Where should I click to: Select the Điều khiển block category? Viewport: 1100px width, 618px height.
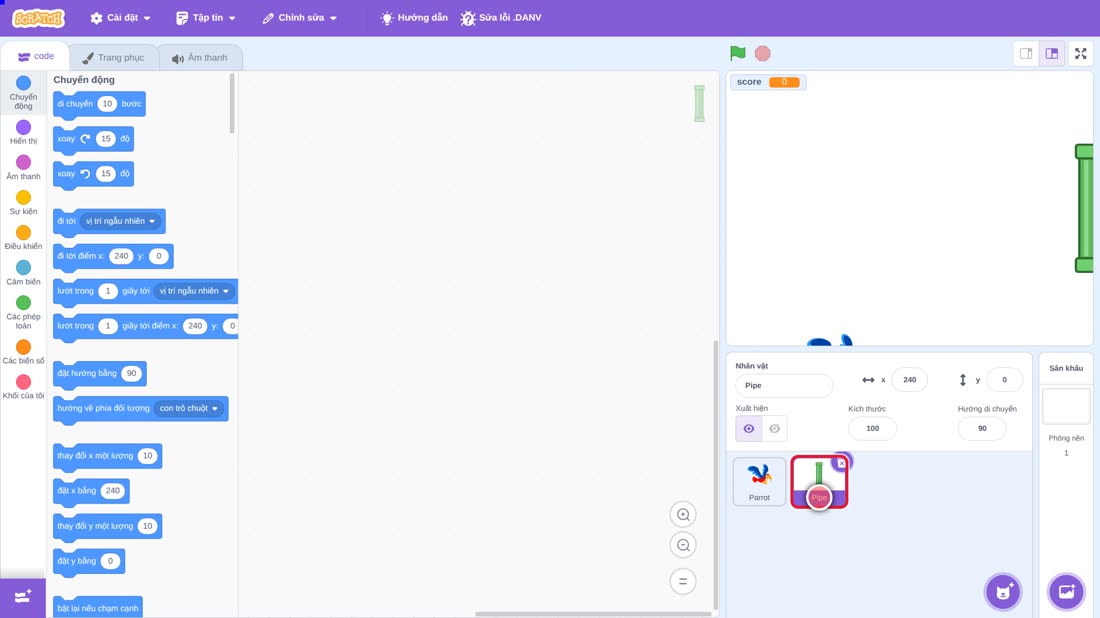tap(23, 238)
